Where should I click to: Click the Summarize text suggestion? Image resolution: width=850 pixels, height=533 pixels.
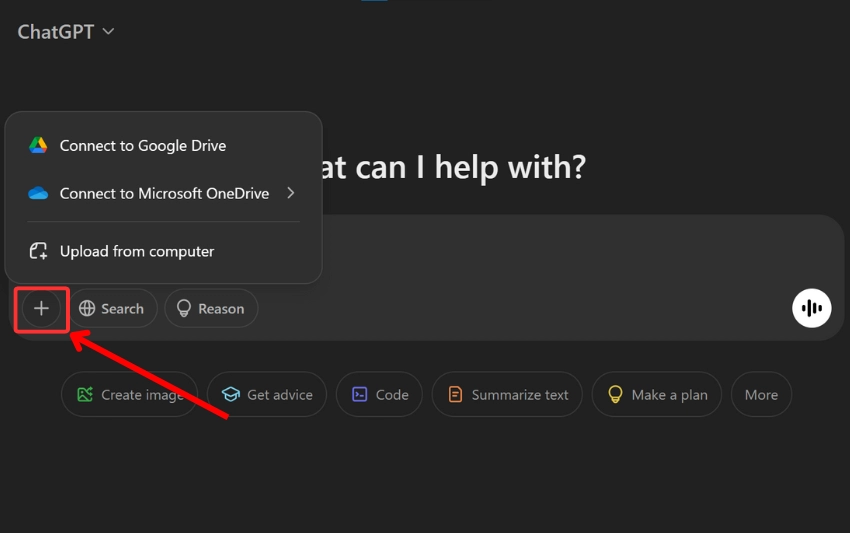[507, 394]
